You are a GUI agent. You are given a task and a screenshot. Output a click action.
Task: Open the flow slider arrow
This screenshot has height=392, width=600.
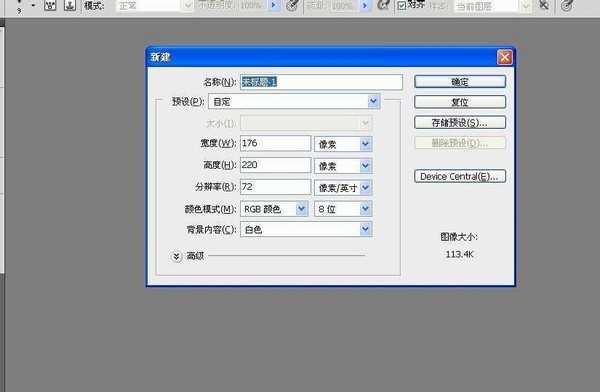365,5
